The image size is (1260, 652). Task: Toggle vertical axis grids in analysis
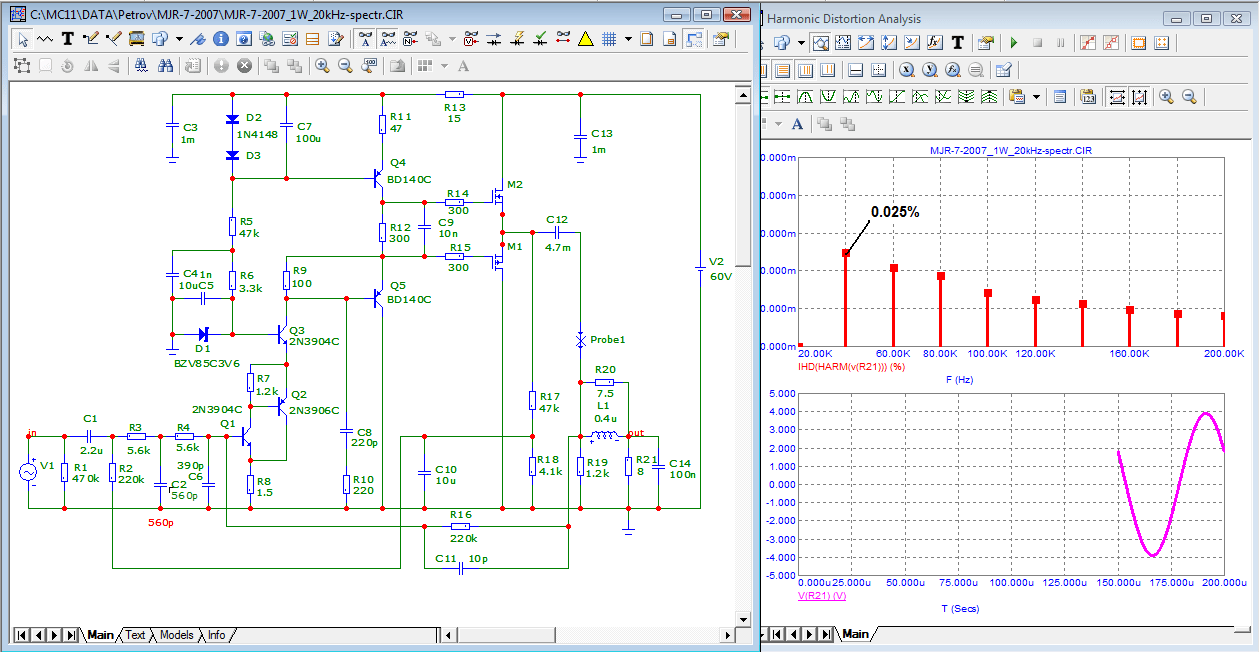(x=806, y=70)
